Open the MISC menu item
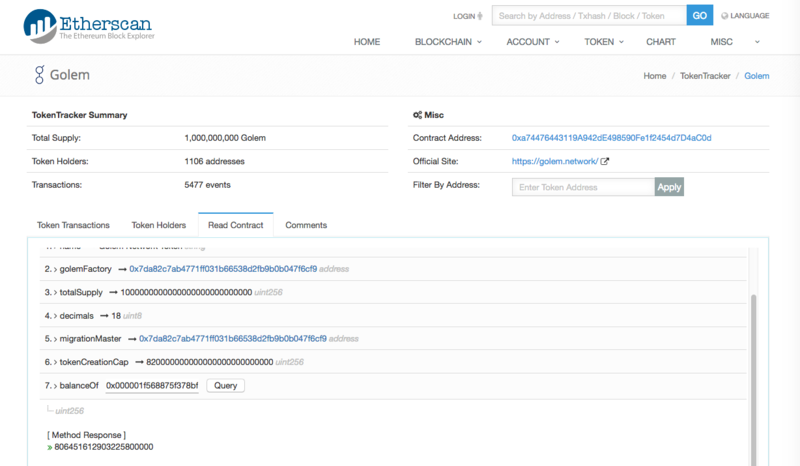 click(x=721, y=42)
